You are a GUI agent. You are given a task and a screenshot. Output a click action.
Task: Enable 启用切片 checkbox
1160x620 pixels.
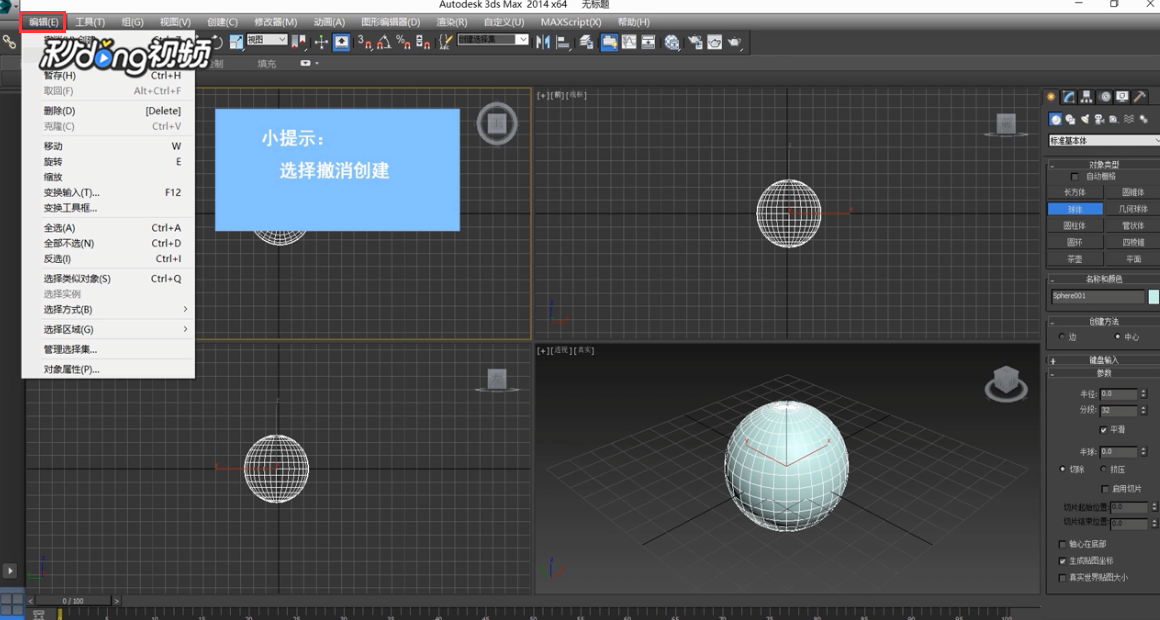click(1105, 489)
